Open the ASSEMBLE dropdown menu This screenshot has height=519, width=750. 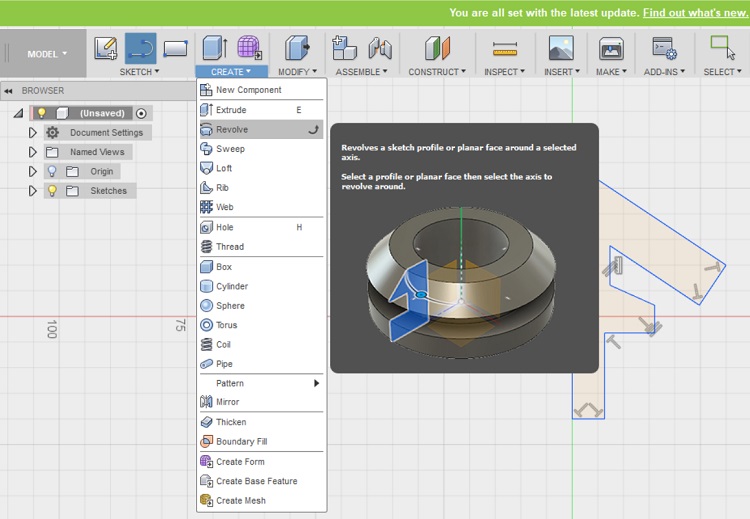(x=362, y=72)
